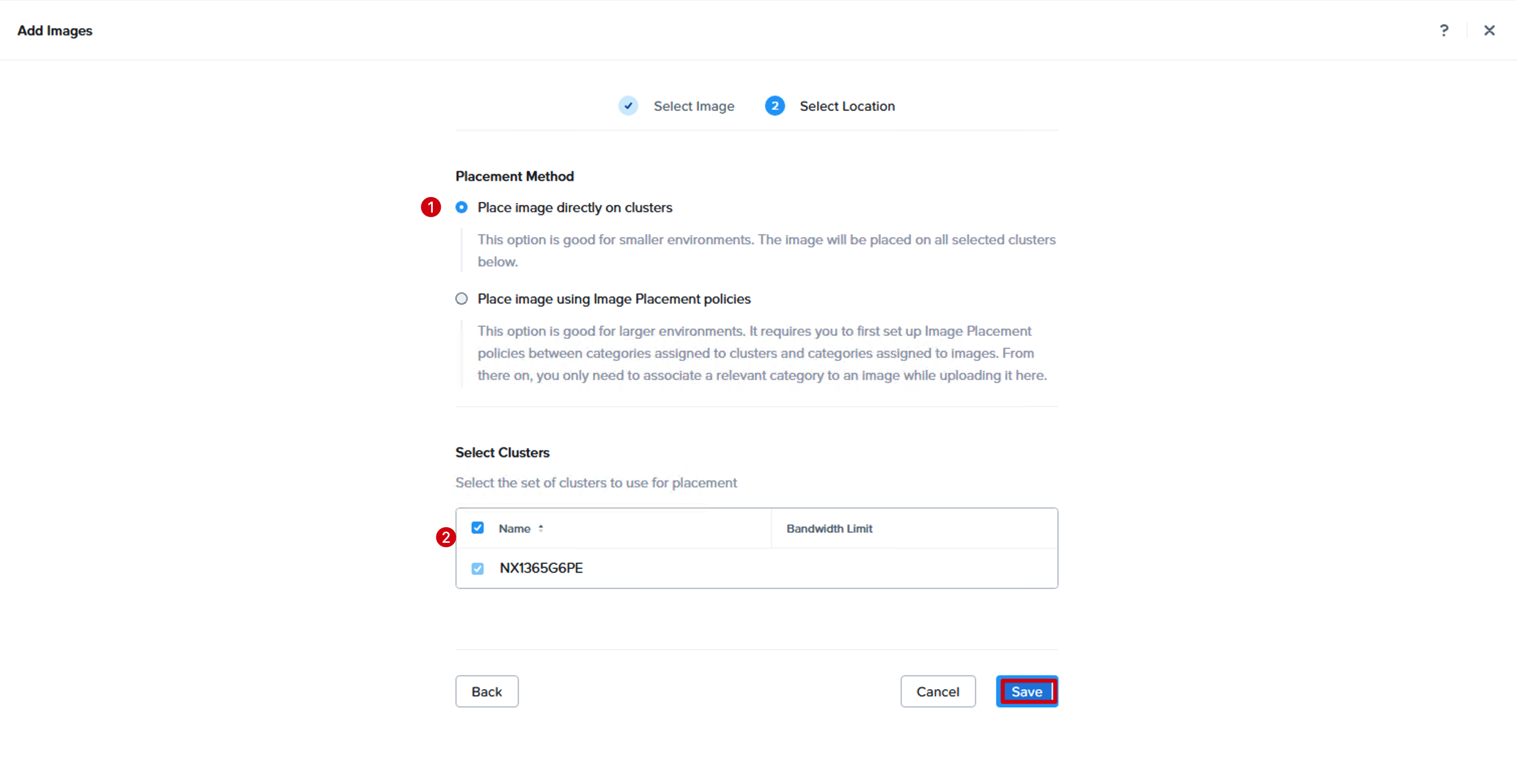Image resolution: width=1517 pixels, height=784 pixels.
Task: Open the help question mark icon
Action: tap(1444, 31)
